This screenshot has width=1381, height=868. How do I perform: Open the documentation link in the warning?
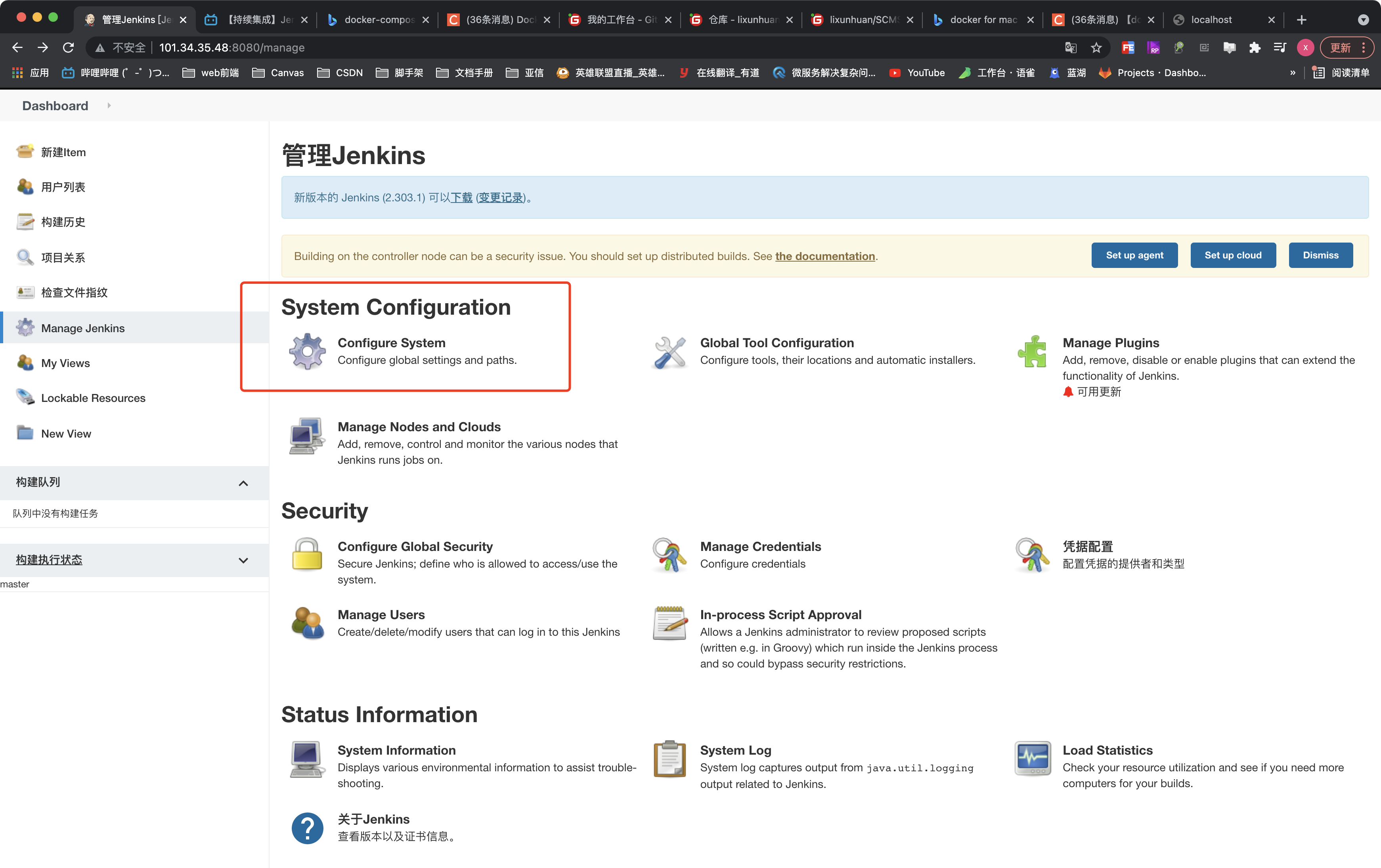click(825, 256)
